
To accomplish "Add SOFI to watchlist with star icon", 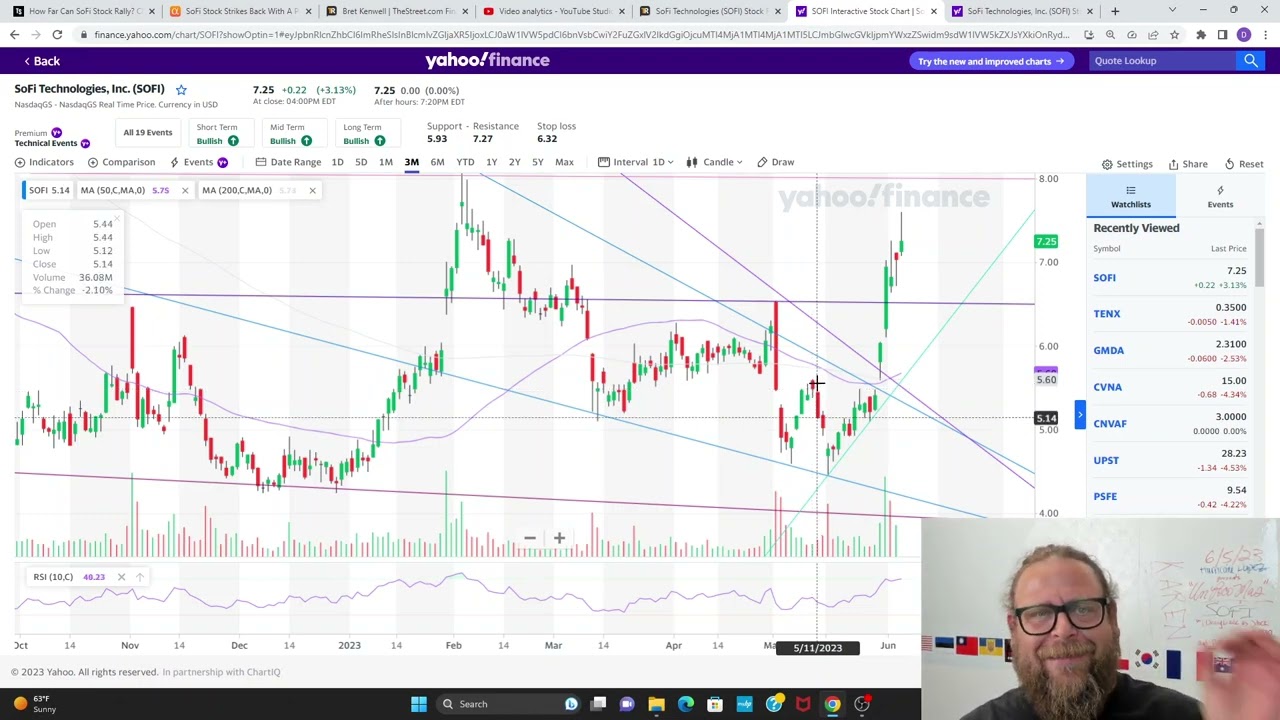I will click(x=181, y=90).
